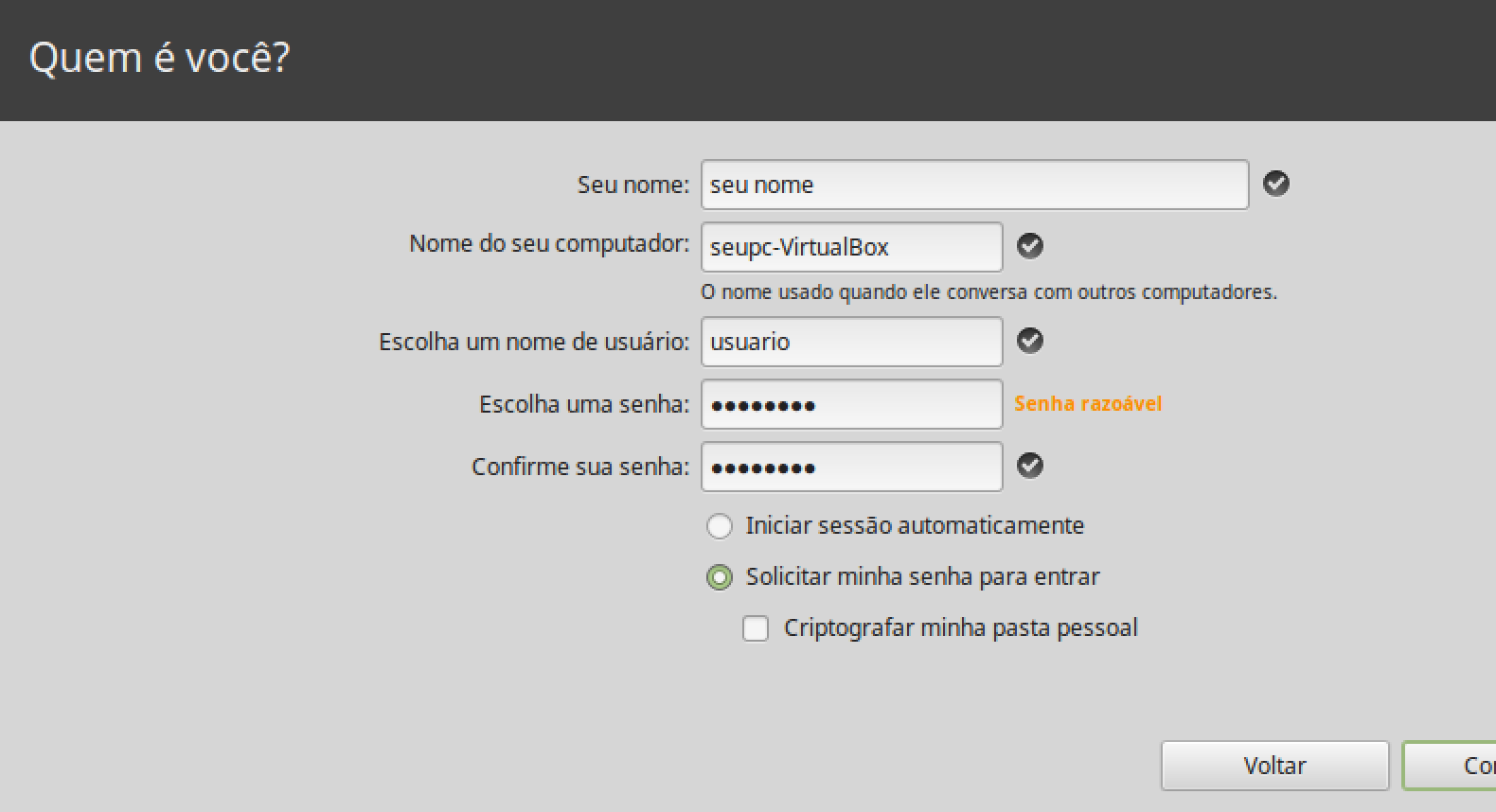This screenshot has height=812, width=1496.
Task: Focus the Confirme sua senha field
Action: pyautogui.click(x=850, y=467)
